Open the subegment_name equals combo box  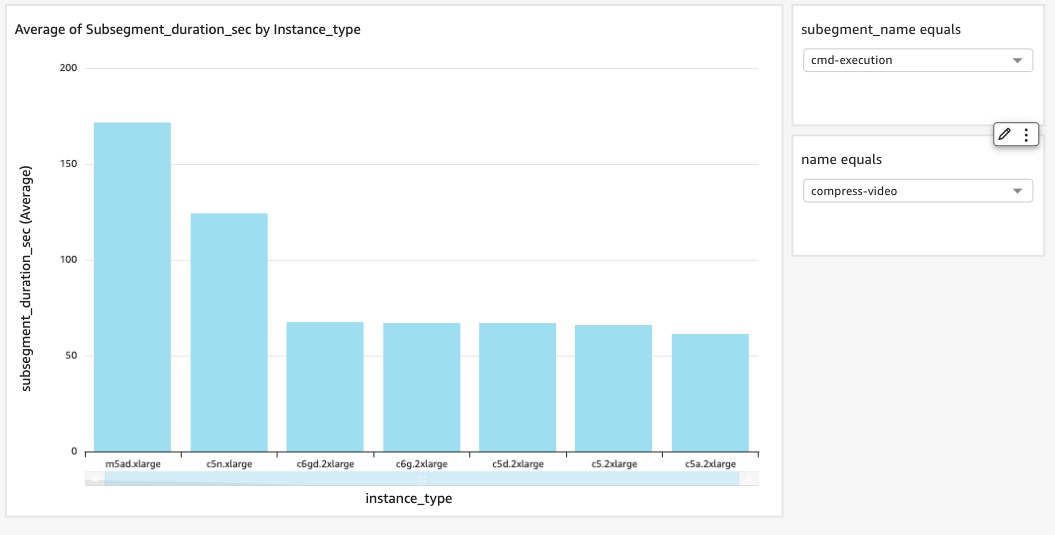tap(918, 61)
